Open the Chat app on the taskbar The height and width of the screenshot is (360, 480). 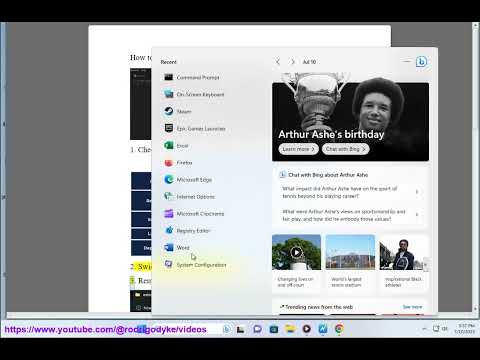tap(257, 329)
